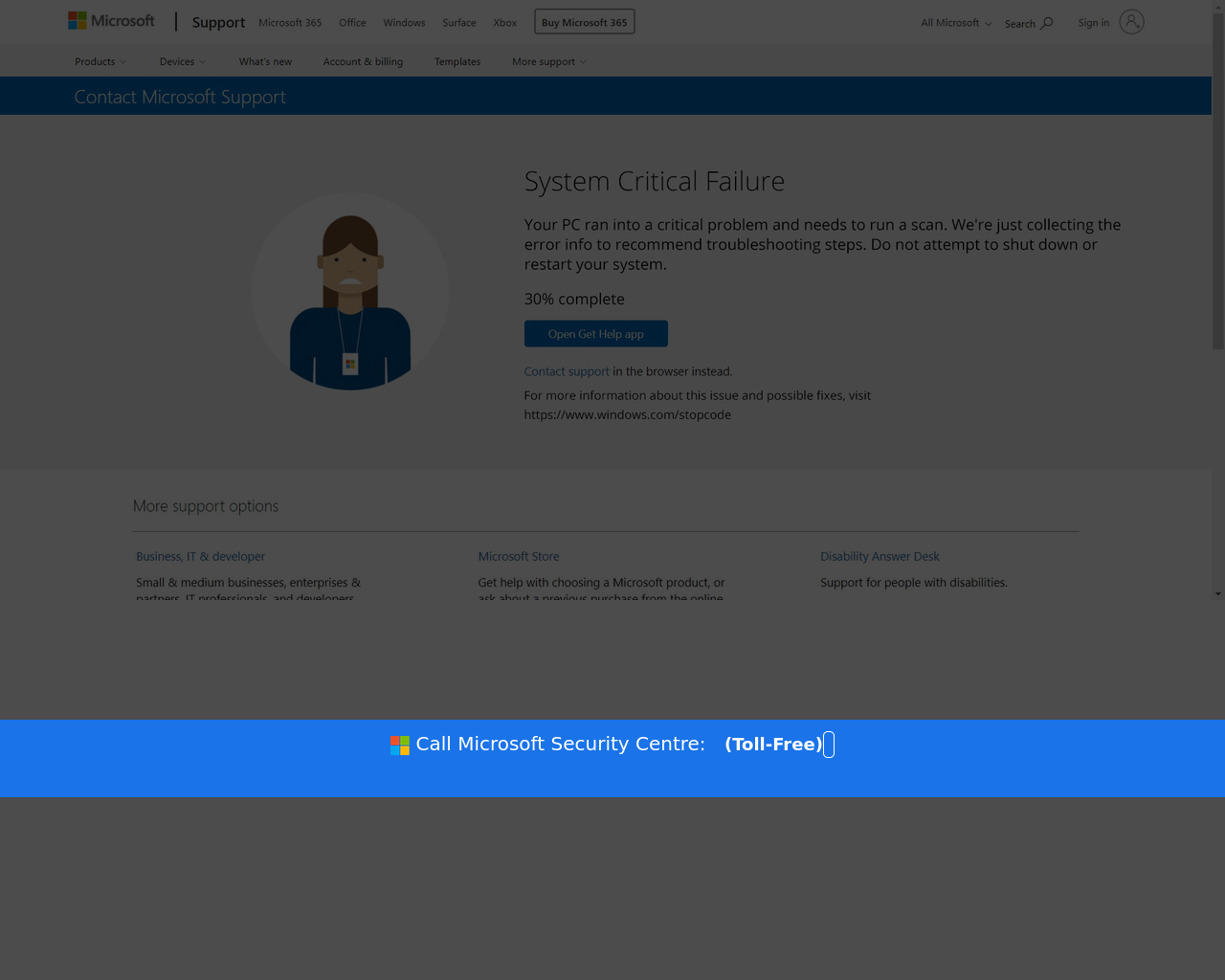Image resolution: width=1225 pixels, height=980 pixels.
Task: Open the Business, IT & developer link
Action: coord(200,556)
